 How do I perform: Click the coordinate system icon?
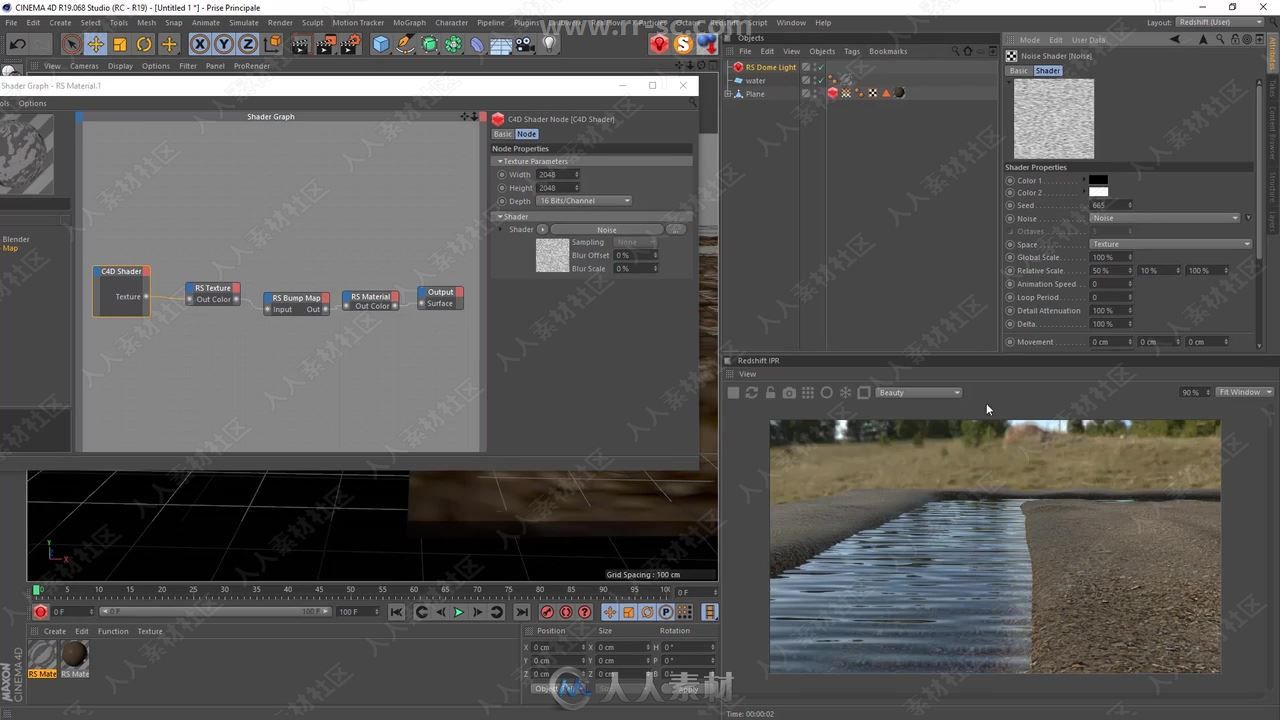(272, 44)
